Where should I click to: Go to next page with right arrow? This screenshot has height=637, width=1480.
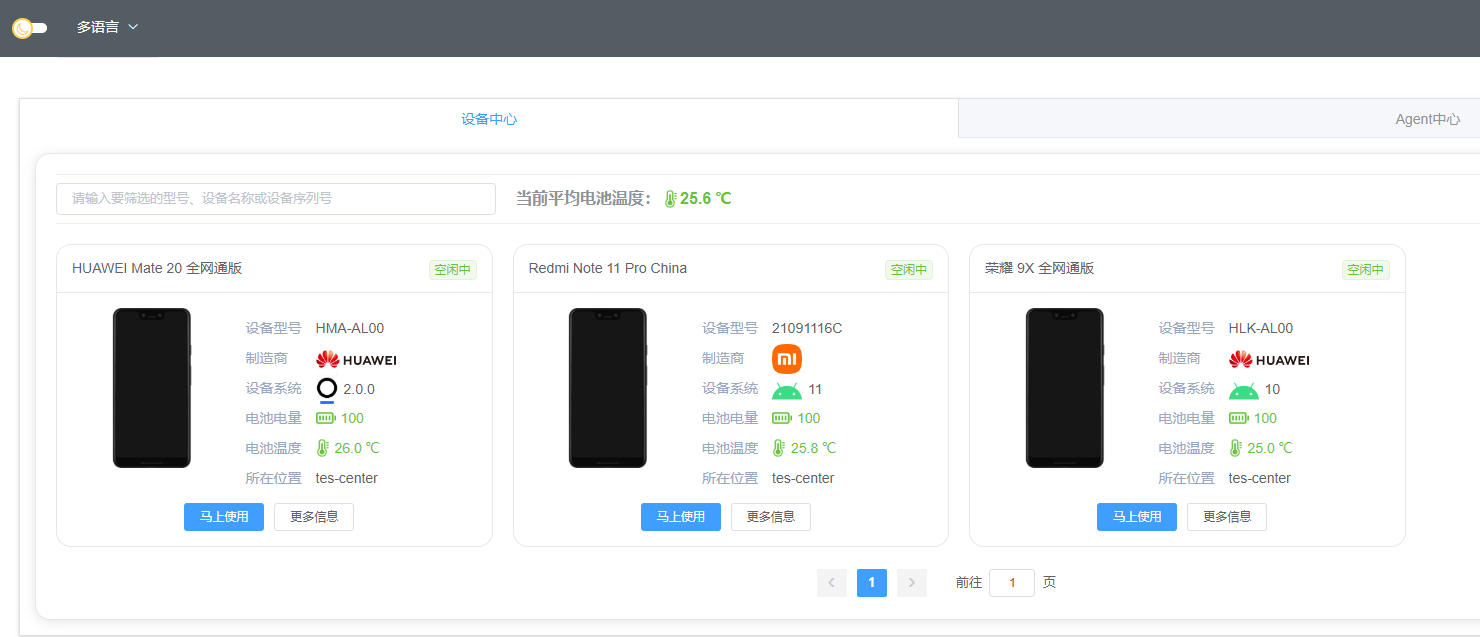(912, 583)
